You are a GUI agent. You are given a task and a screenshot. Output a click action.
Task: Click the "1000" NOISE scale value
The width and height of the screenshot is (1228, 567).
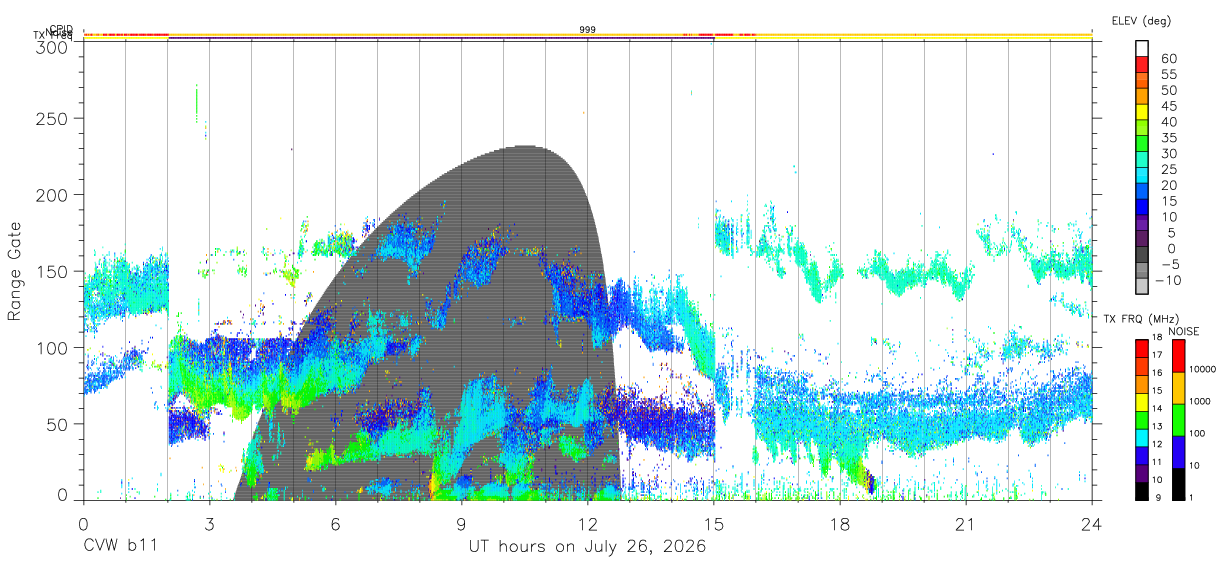pyautogui.click(x=1201, y=402)
